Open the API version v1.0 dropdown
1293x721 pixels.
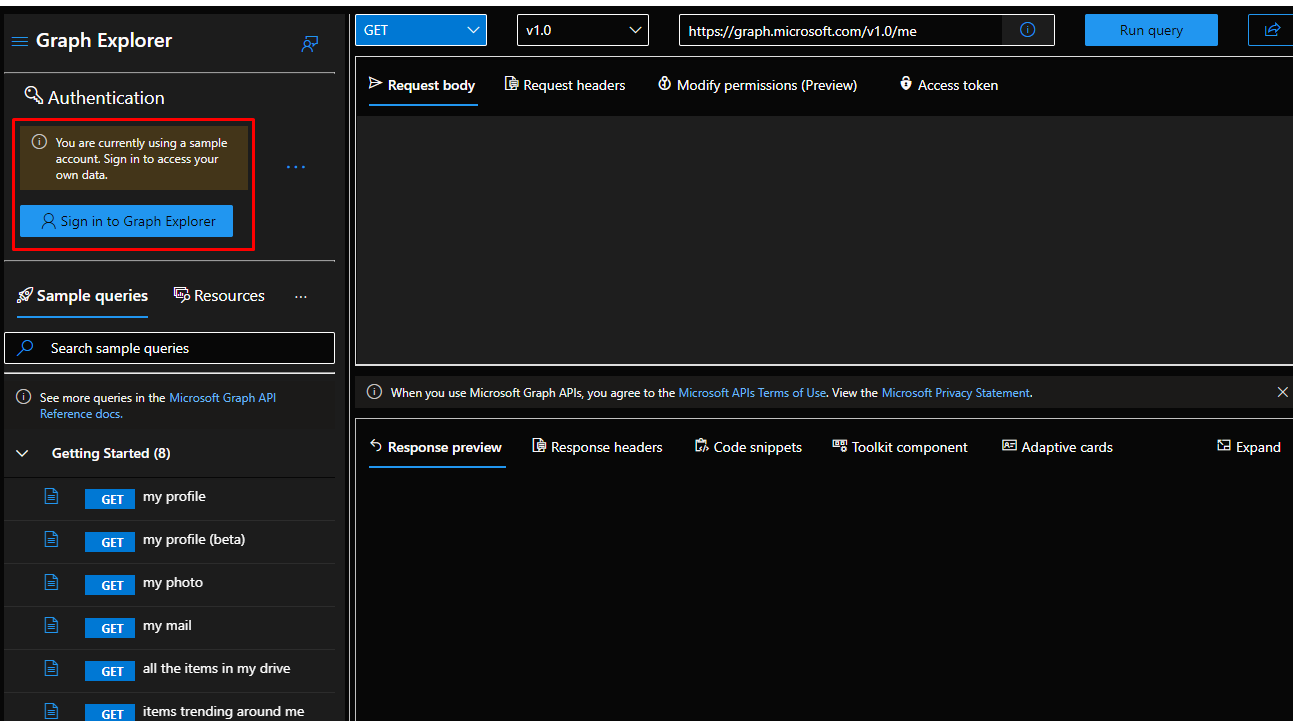pyautogui.click(x=582, y=30)
